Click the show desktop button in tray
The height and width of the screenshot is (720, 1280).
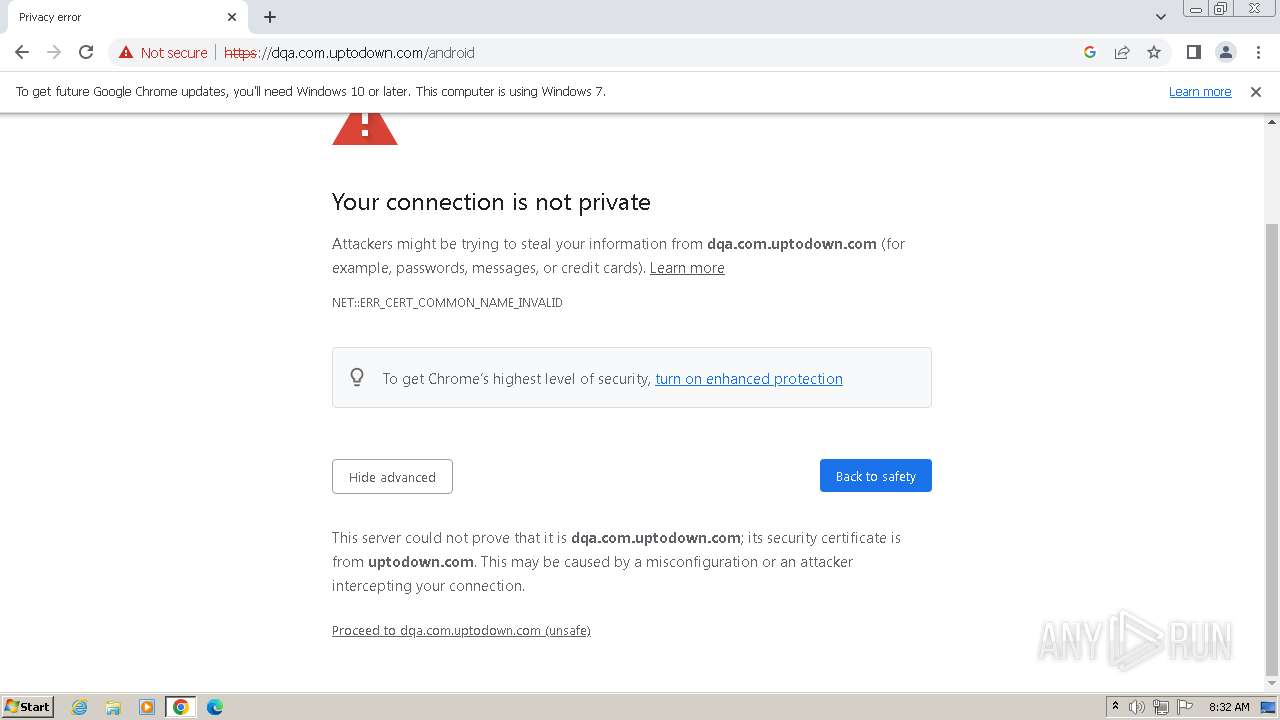[x=1268, y=707]
